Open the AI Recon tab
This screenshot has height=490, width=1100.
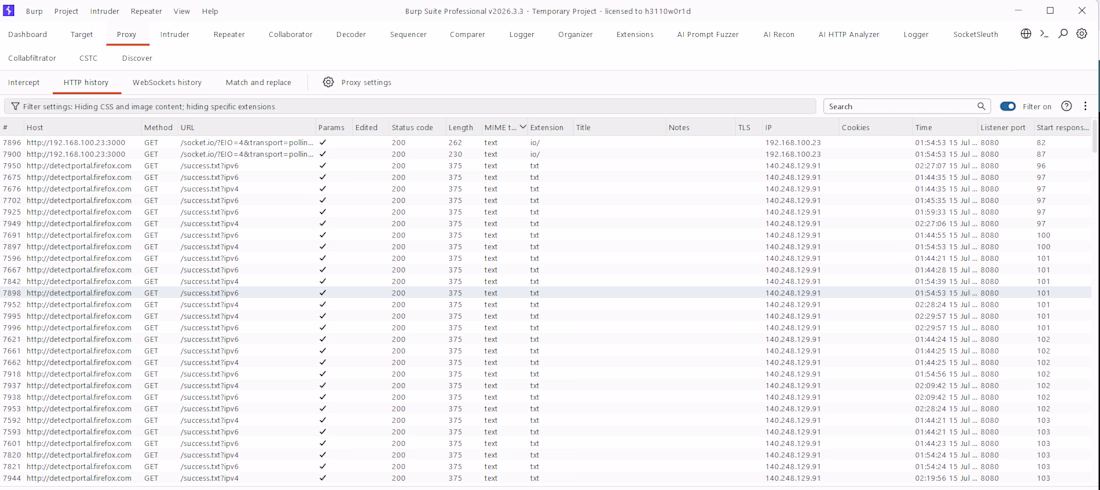pos(779,34)
